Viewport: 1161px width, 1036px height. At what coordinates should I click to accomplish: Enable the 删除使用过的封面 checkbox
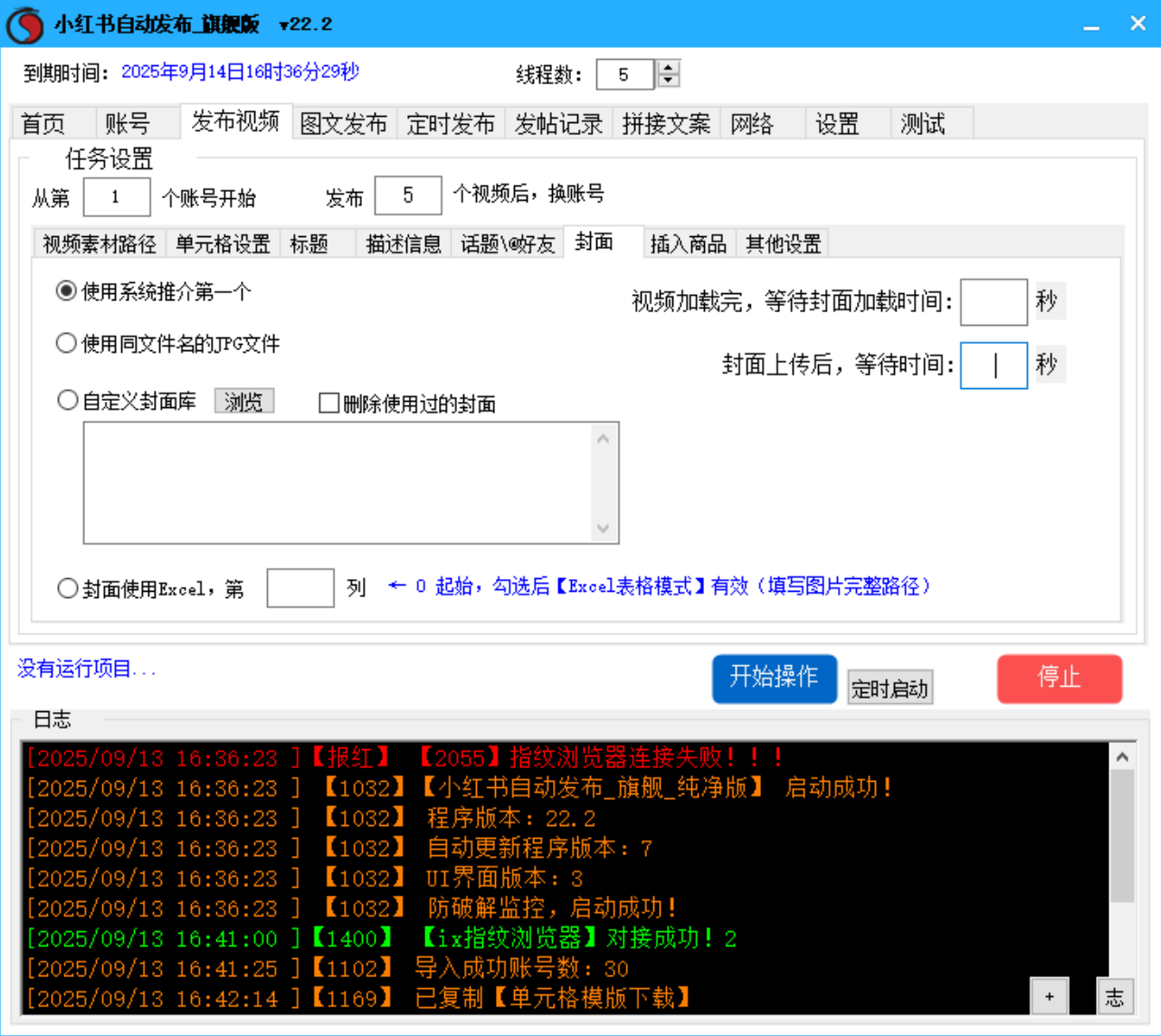(328, 402)
